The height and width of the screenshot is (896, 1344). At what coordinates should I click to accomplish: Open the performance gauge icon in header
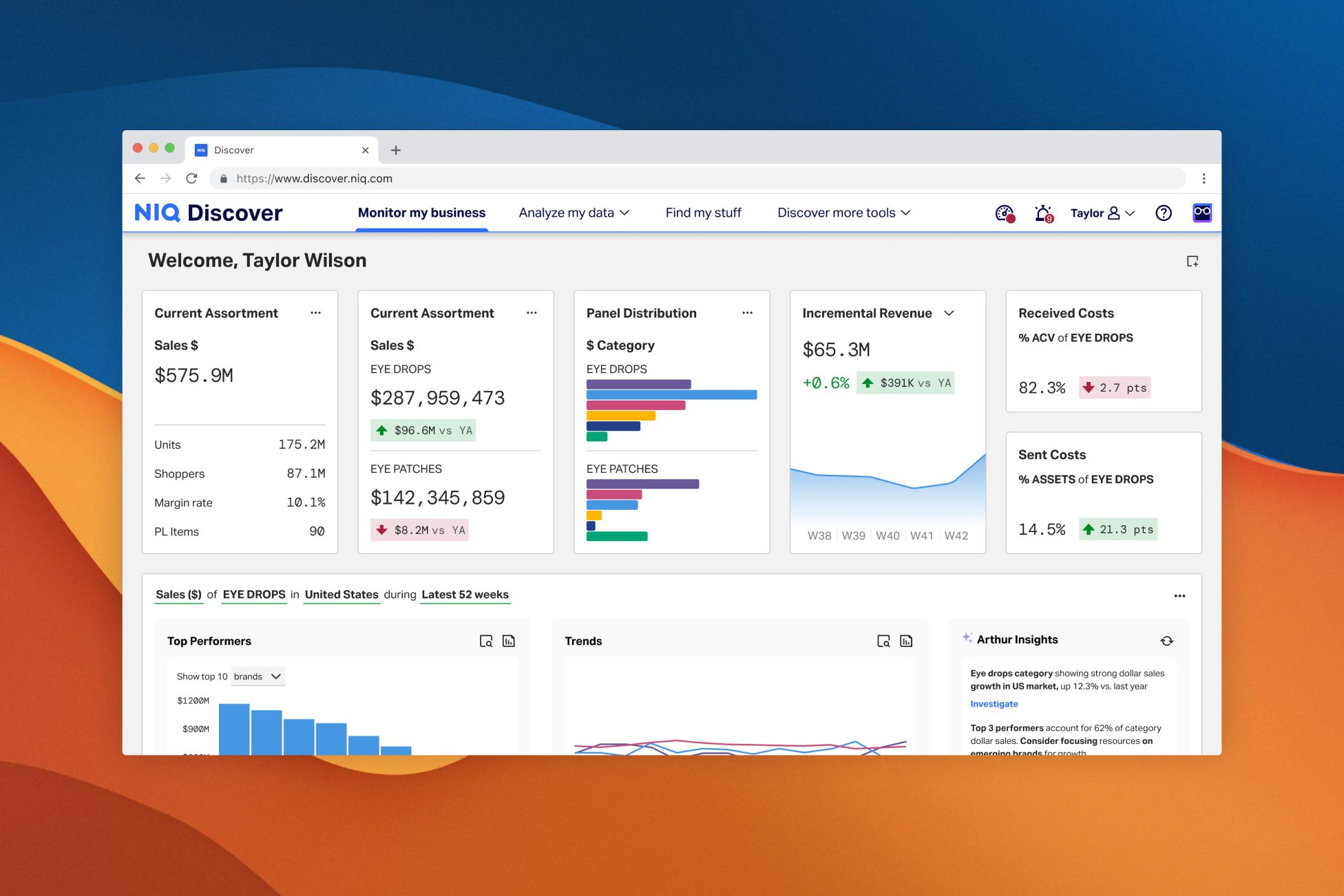coord(1005,213)
